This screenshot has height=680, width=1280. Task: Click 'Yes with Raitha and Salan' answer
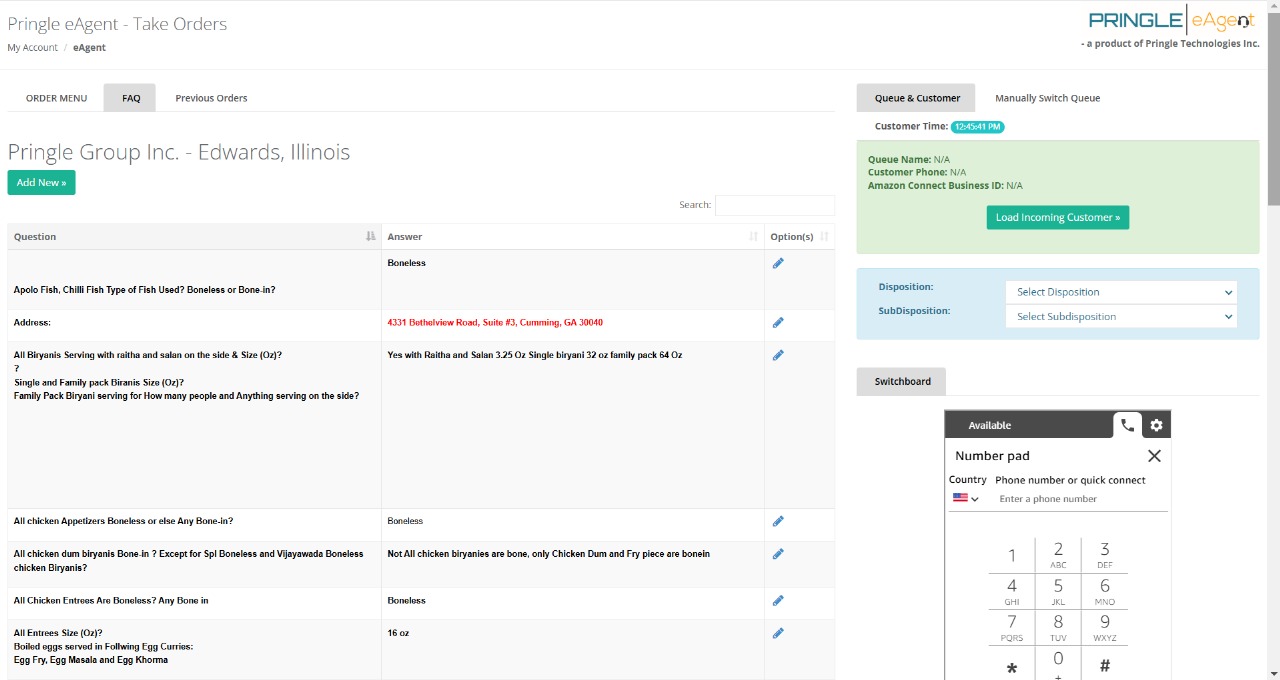coord(535,355)
